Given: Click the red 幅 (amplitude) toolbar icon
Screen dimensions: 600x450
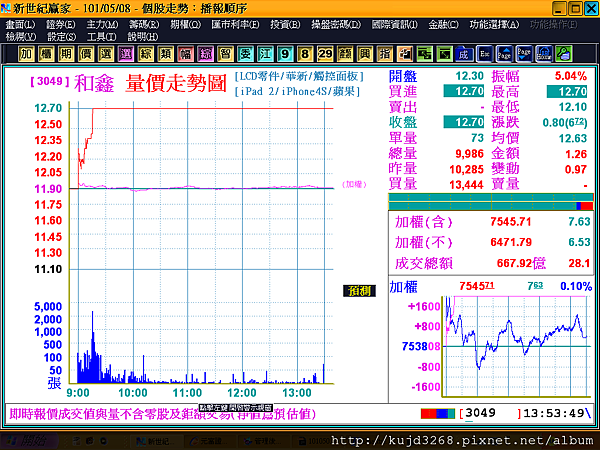Looking at the screenshot, I should 185,54.
